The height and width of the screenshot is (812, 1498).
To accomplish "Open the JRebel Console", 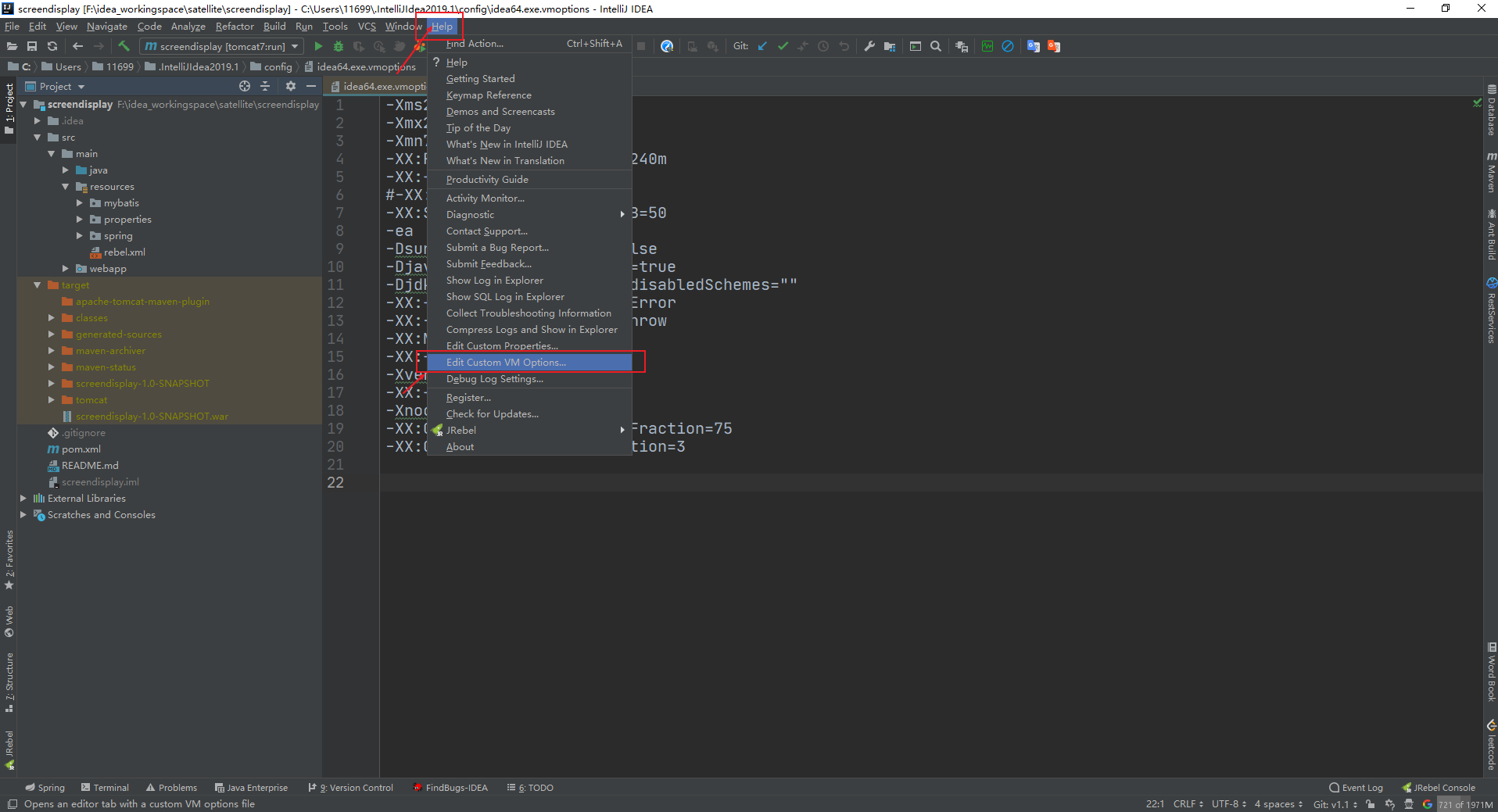I will (1439, 788).
